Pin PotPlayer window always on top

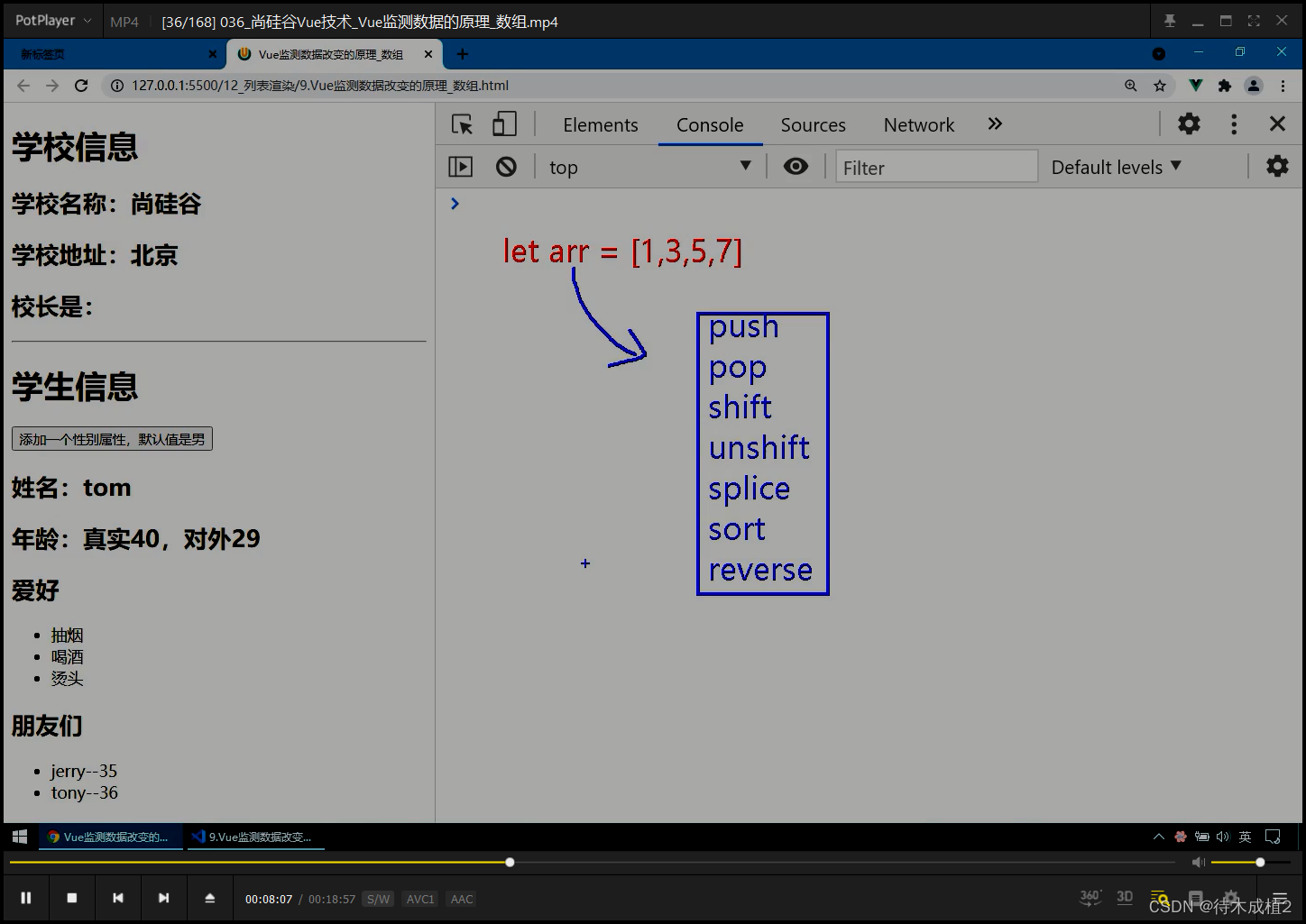pos(1170,21)
